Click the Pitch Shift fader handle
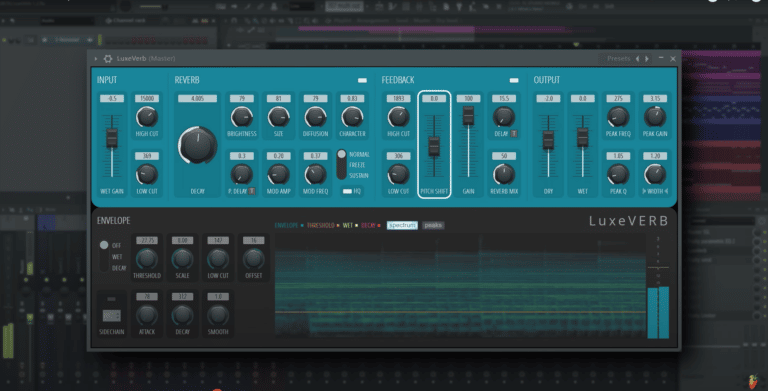 tap(434, 146)
